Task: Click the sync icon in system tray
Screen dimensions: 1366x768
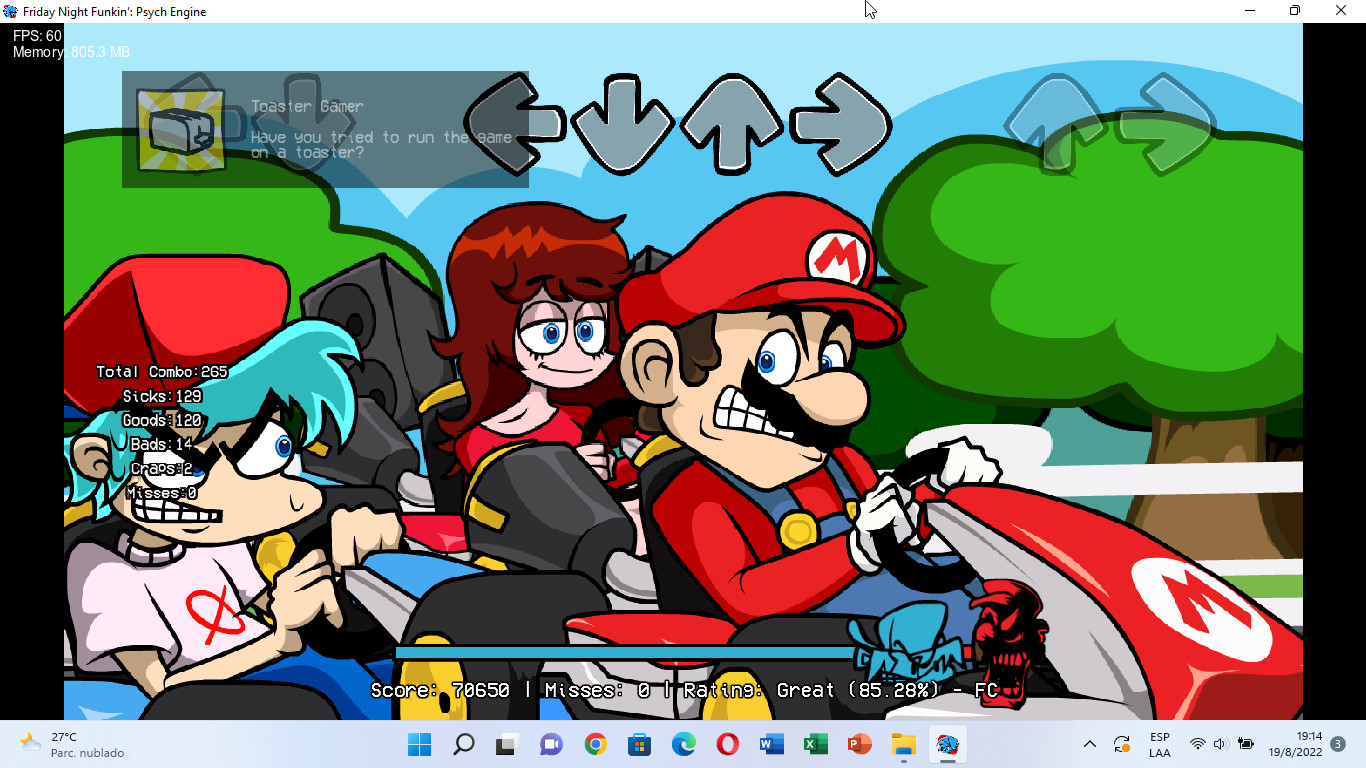Action: click(x=1122, y=744)
